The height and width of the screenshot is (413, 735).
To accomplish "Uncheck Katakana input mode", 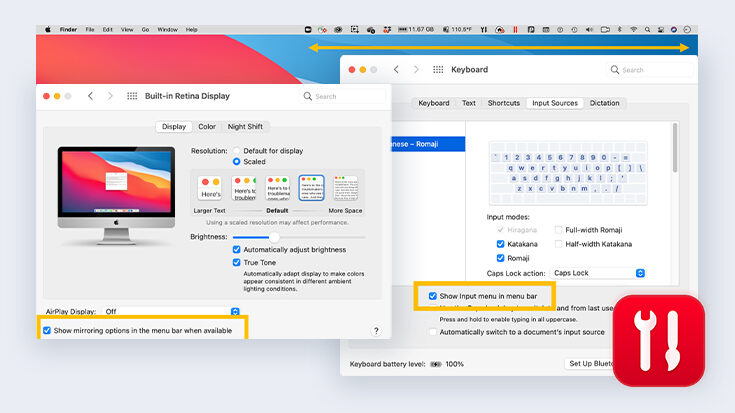I will point(501,244).
